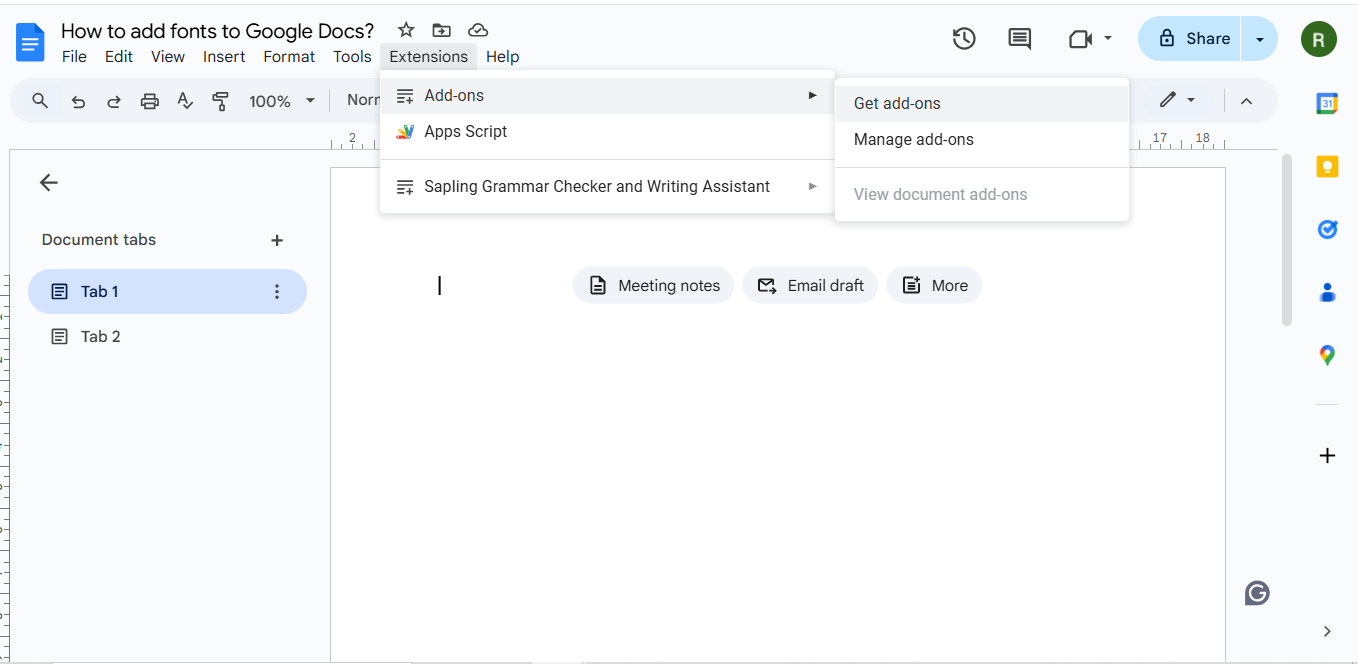The height and width of the screenshot is (664, 1358).
Task: Click the back arrow in tabs panel
Action: (x=48, y=182)
